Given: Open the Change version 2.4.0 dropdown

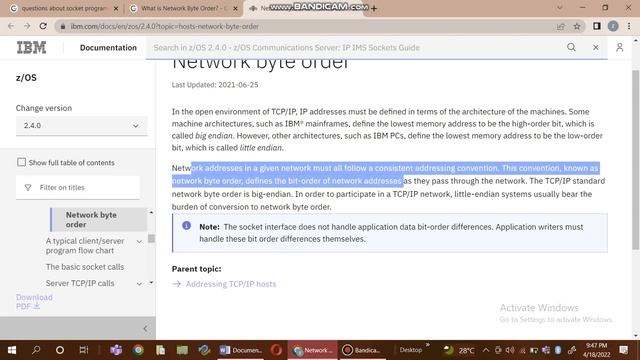Looking at the screenshot, I should [82, 125].
